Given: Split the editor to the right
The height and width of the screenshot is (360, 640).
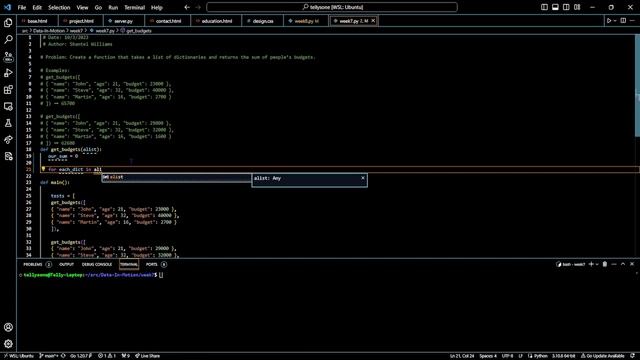Looking at the screenshot, I should tap(623, 21).
